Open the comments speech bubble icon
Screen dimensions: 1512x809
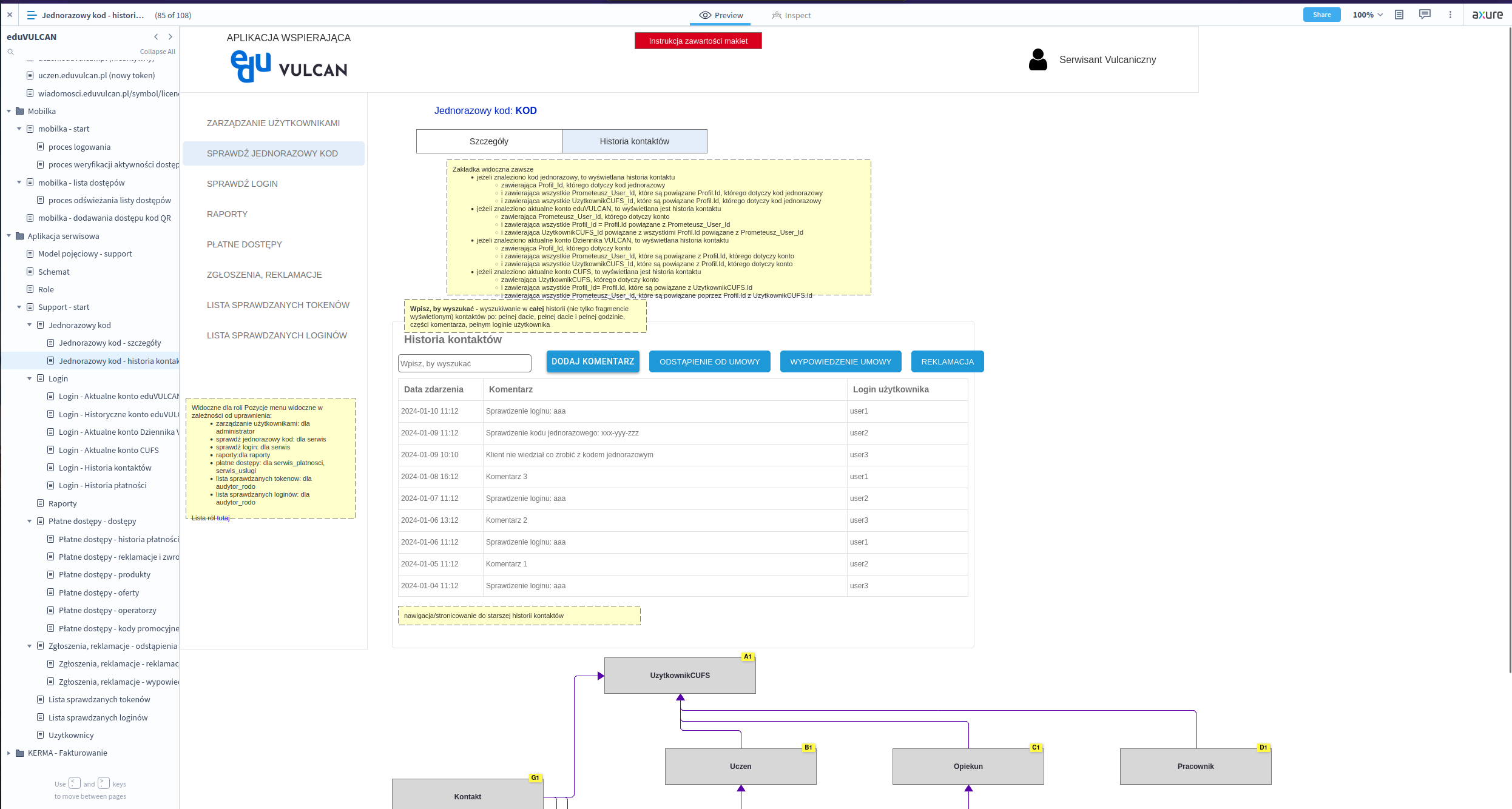pos(1425,15)
